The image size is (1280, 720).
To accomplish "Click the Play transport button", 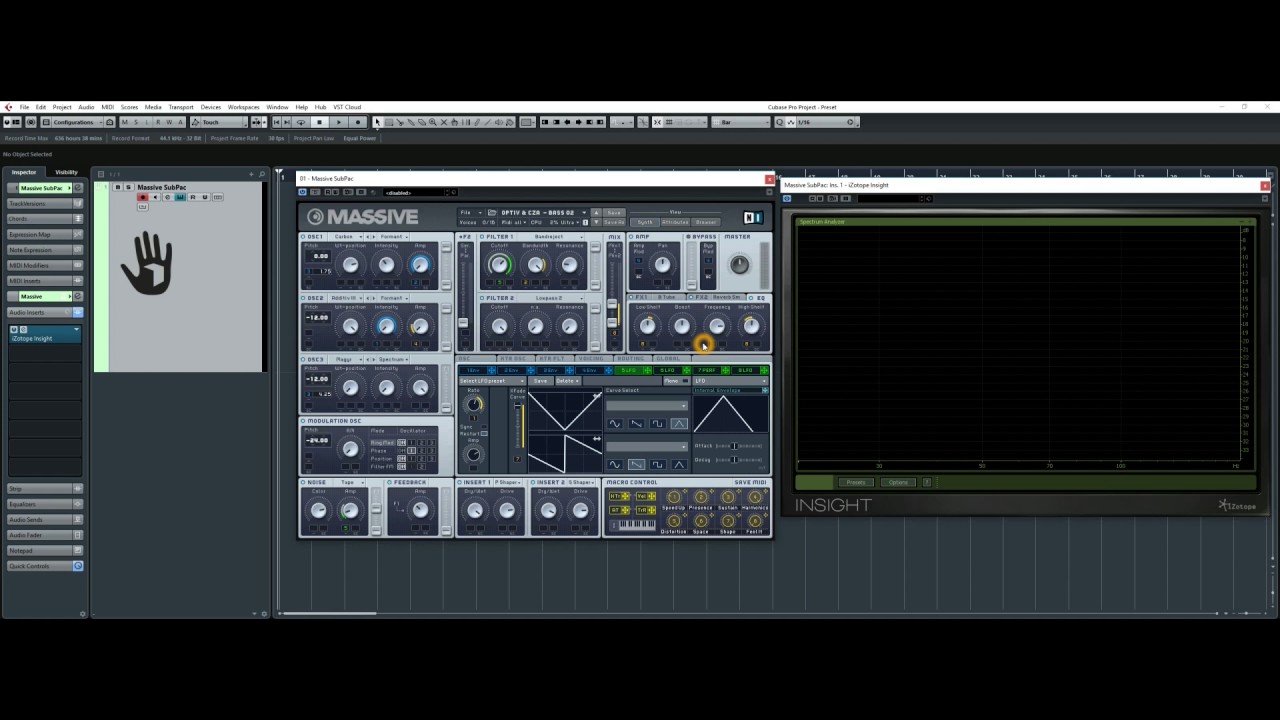I will (x=339, y=122).
